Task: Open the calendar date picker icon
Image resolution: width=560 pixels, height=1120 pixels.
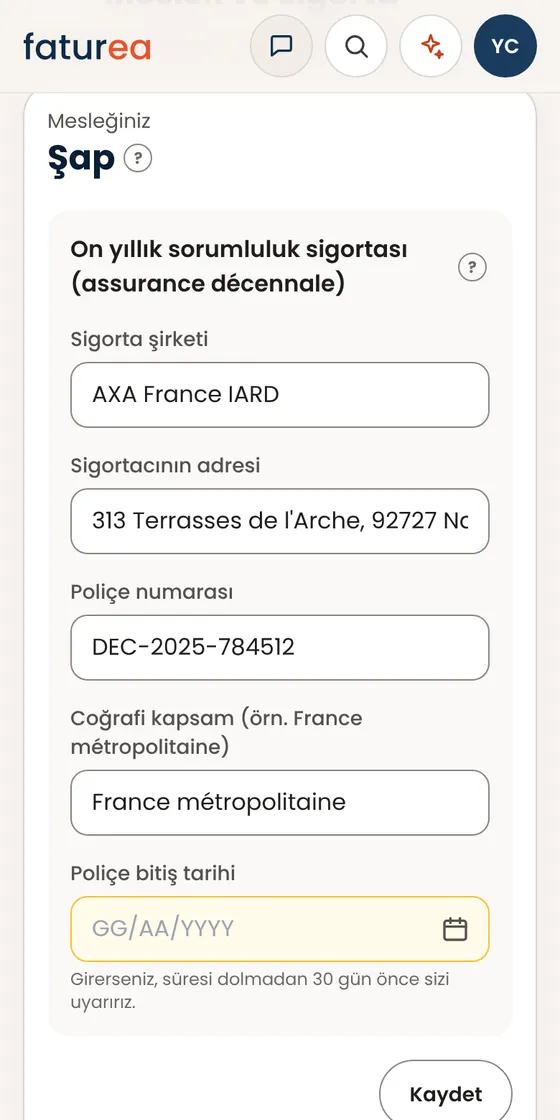Action: click(455, 929)
